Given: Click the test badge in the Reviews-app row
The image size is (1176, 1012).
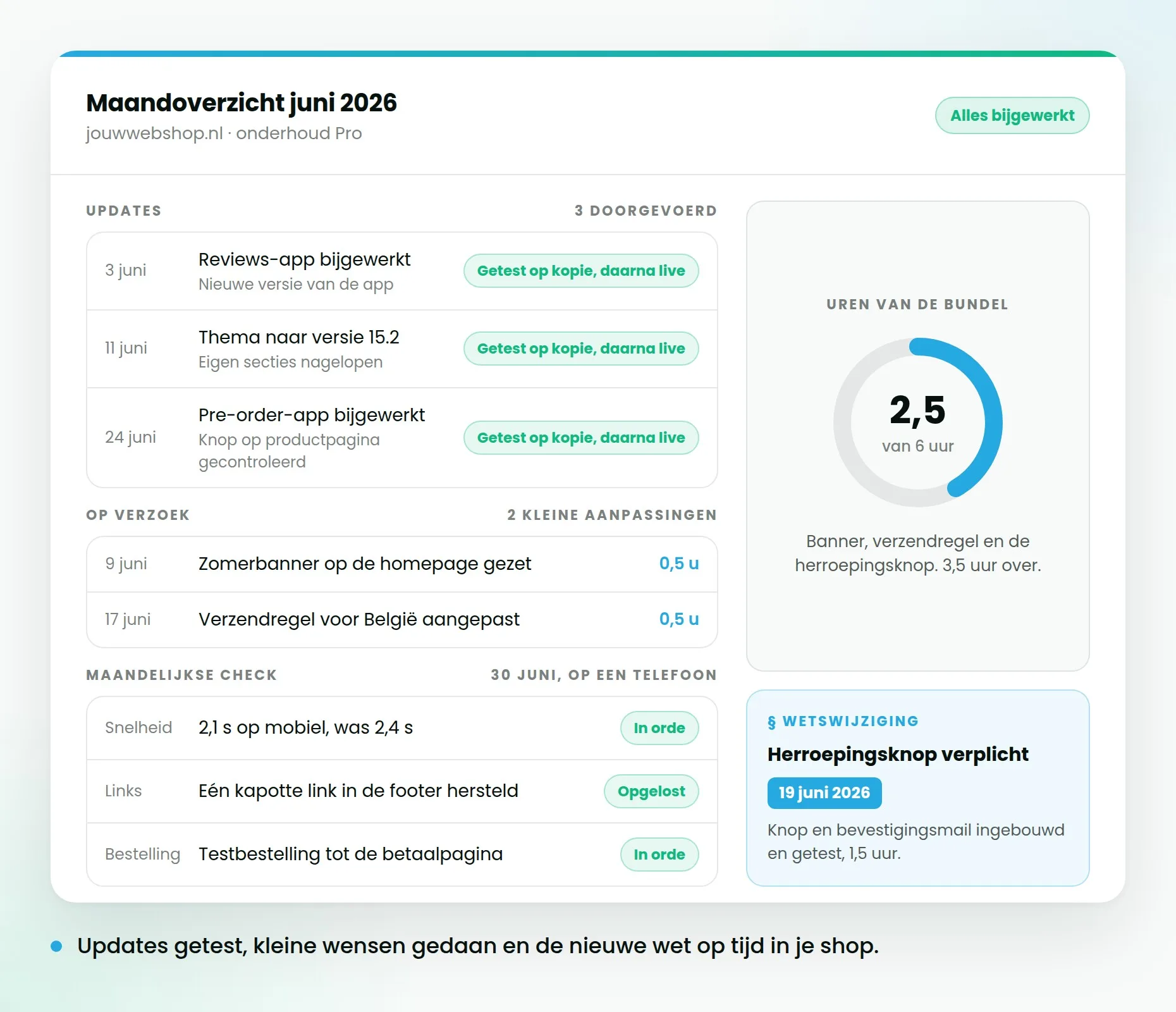Looking at the screenshot, I should click(581, 271).
